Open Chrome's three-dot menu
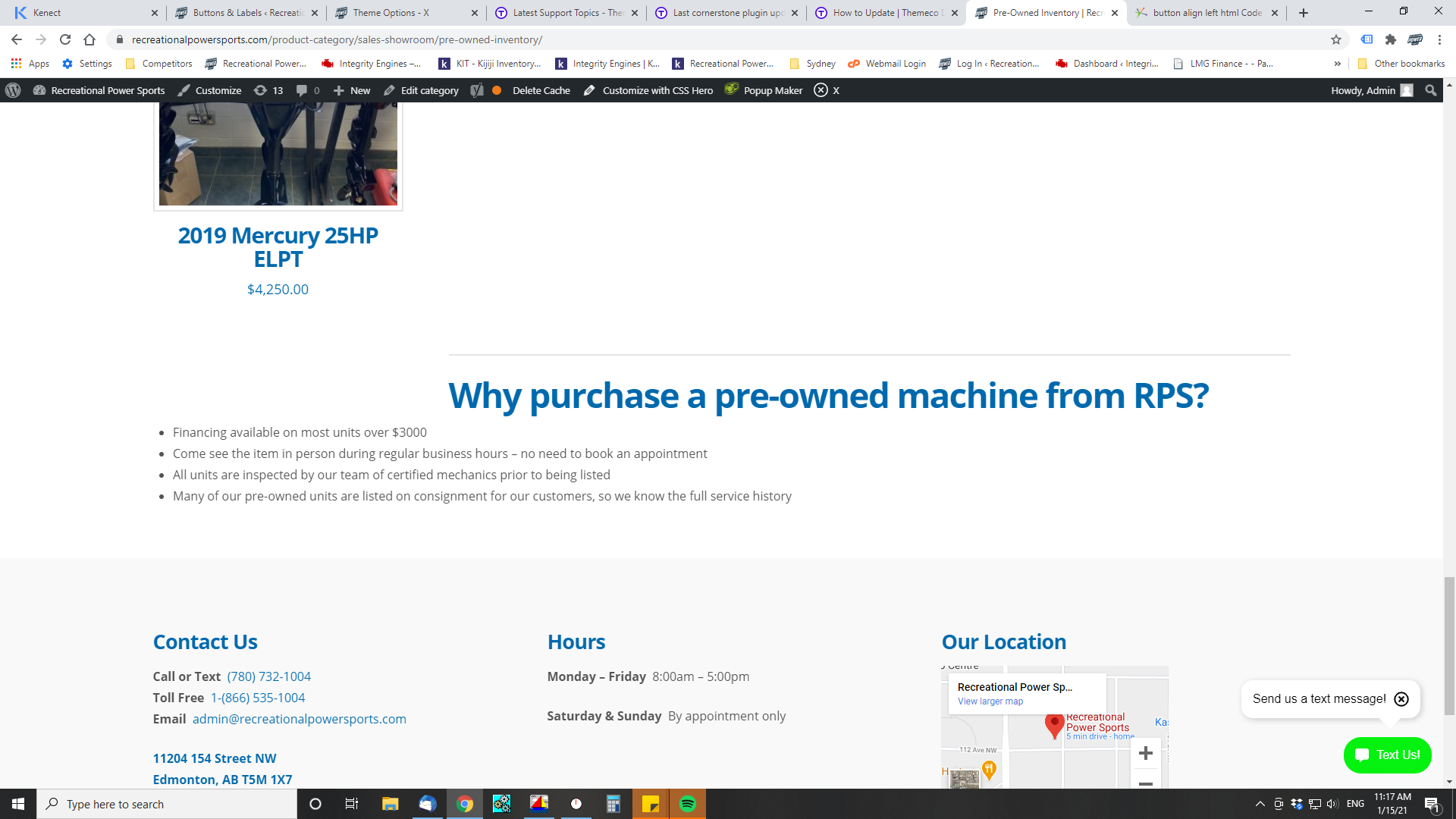The image size is (1456, 819). [x=1439, y=39]
